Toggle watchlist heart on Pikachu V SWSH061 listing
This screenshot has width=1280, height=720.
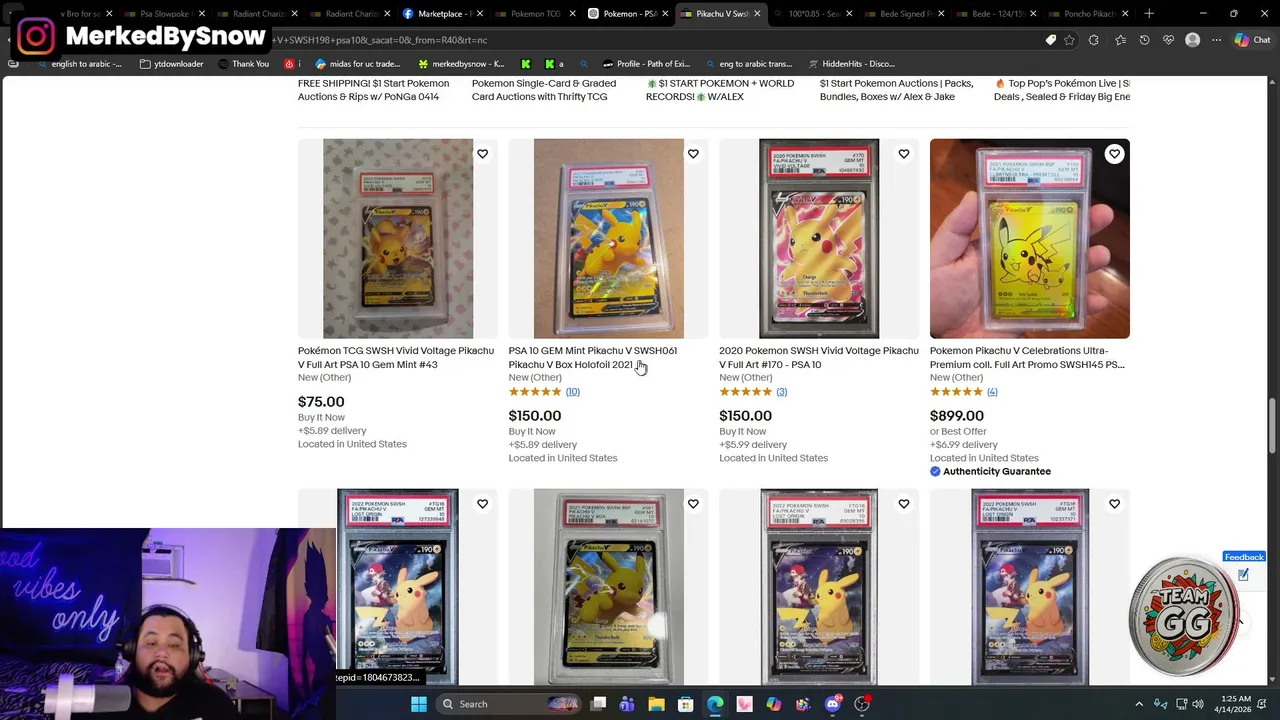pos(693,154)
